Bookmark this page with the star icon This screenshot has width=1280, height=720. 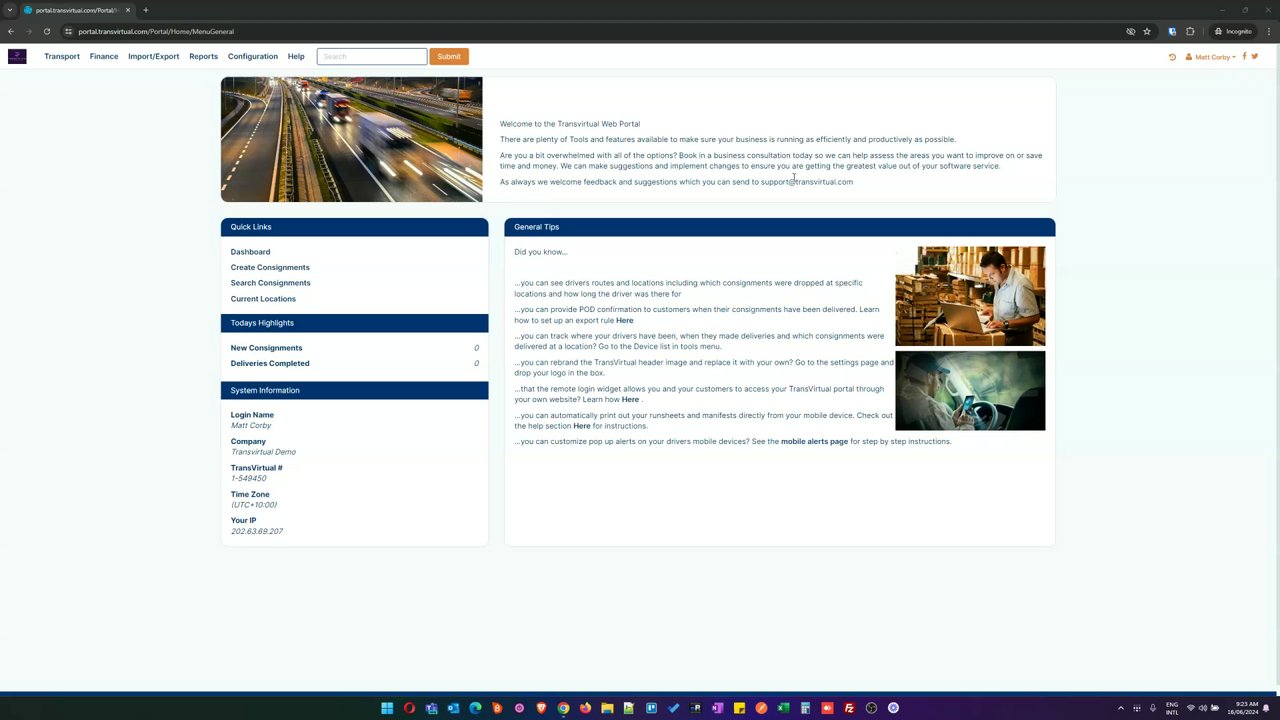pos(1147,31)
